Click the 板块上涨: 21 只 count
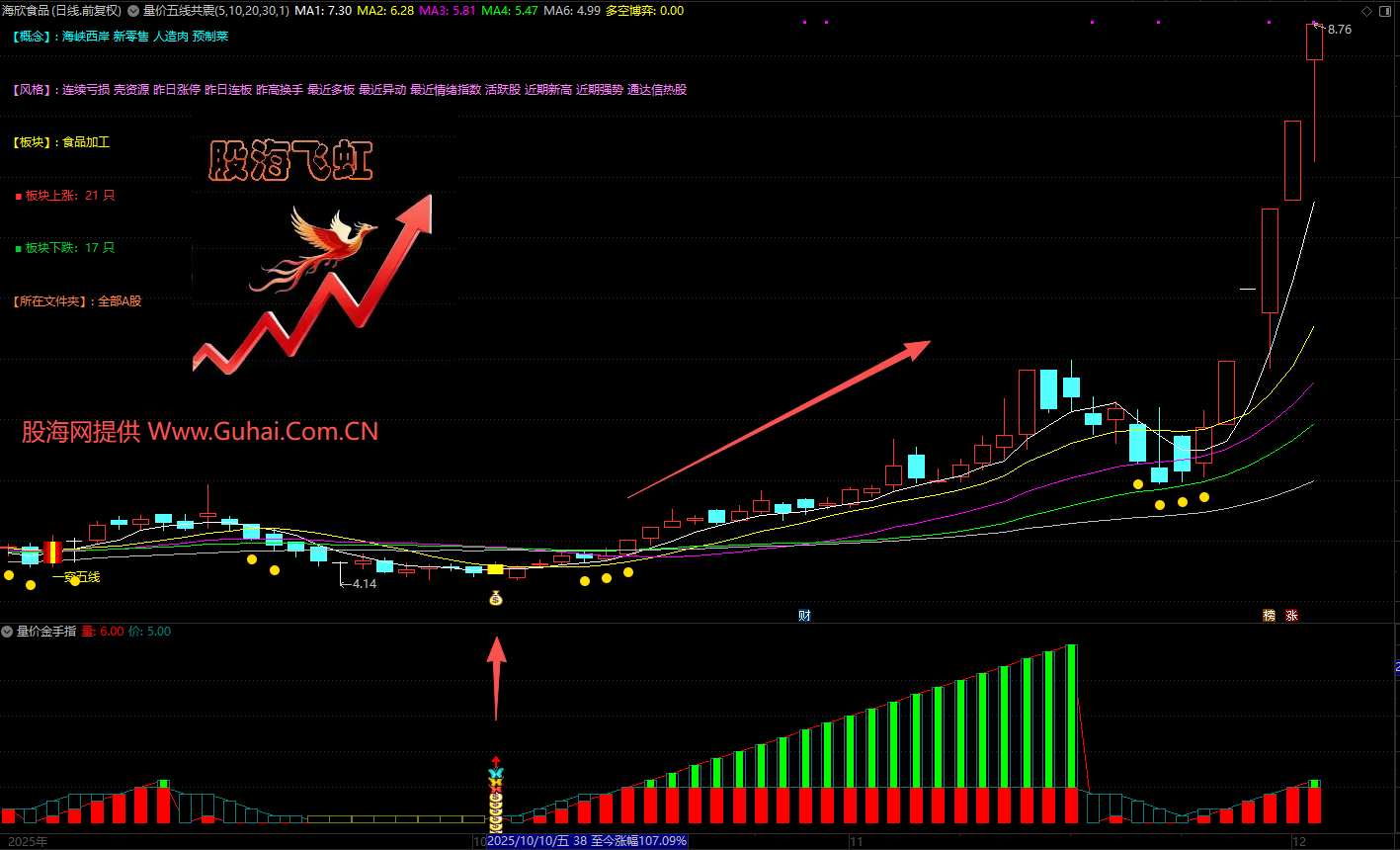 pos(70,196)
